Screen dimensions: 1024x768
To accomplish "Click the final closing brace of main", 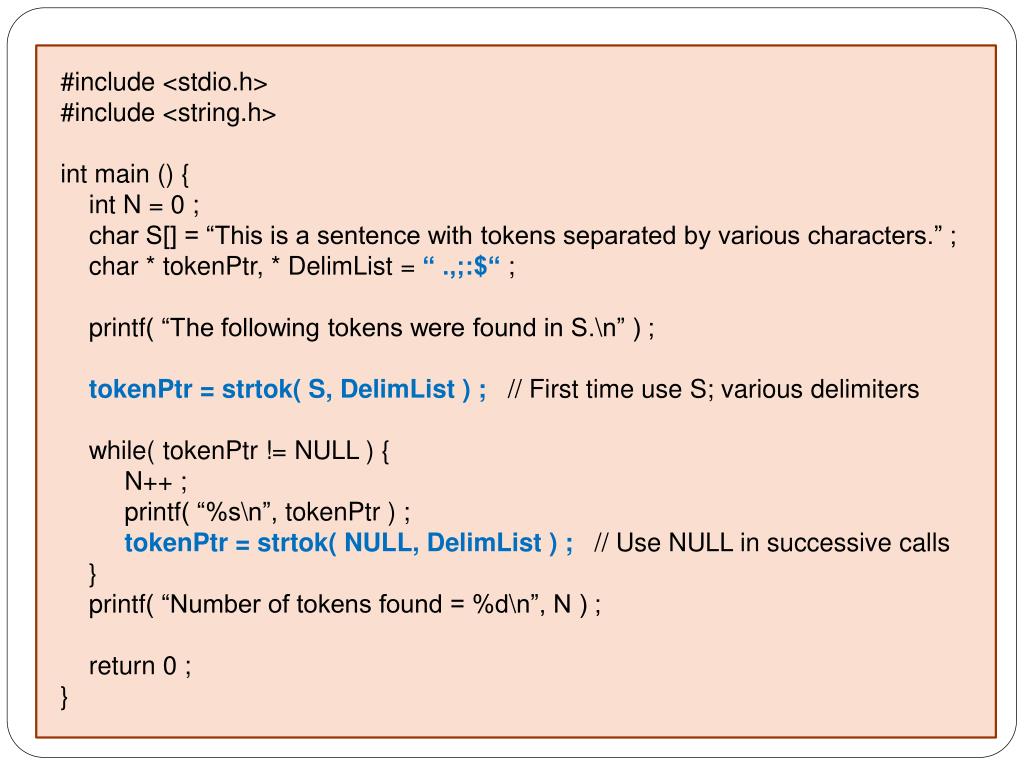I will coord(64,697).
